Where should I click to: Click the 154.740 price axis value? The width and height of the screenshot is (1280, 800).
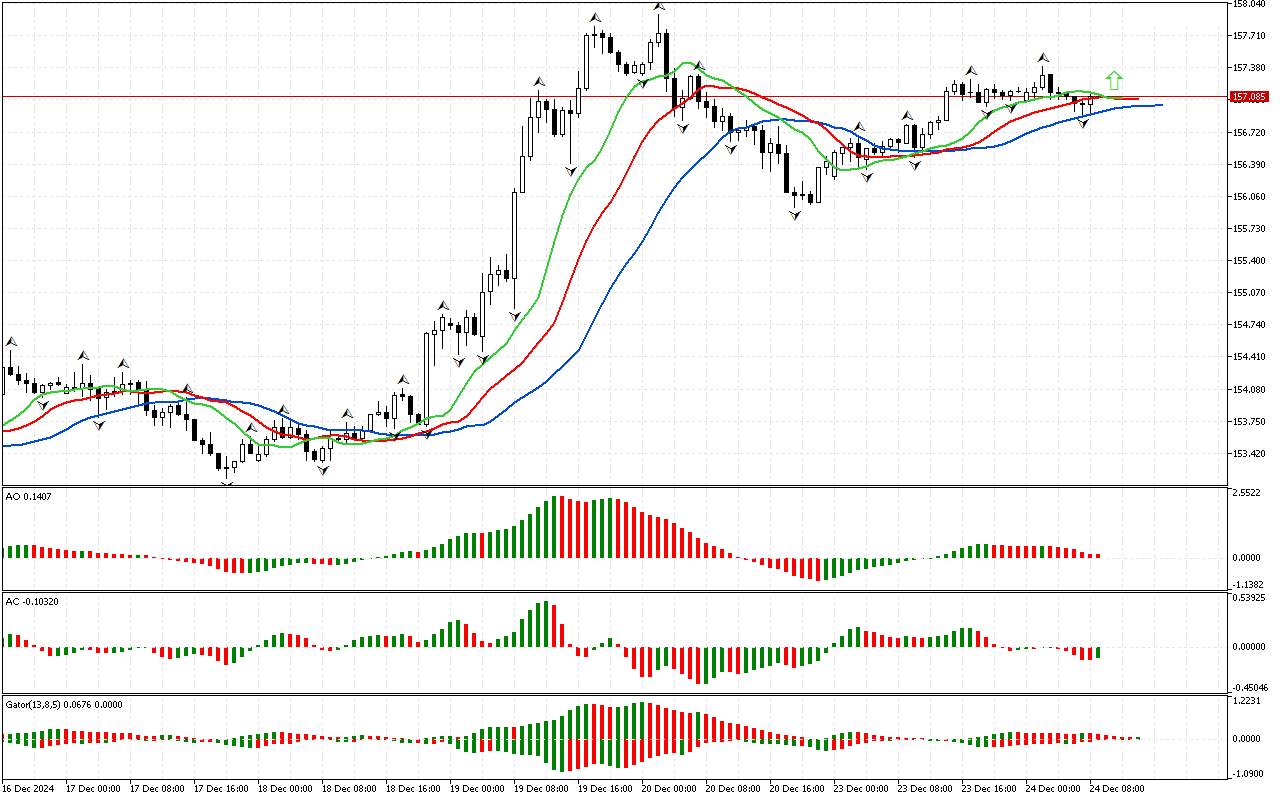coord(1251,324)
